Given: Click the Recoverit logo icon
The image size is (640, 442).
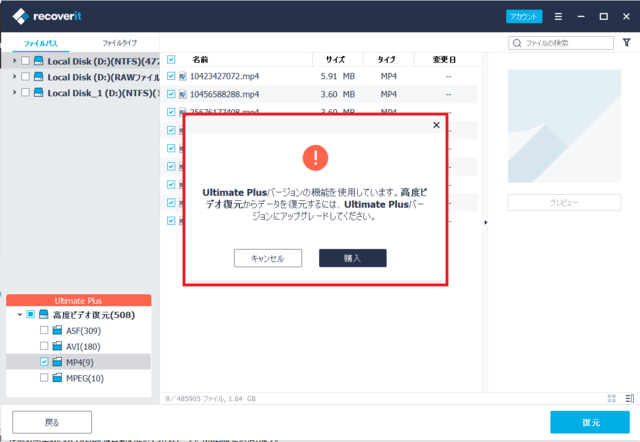Looking at the screenshot, I should click(x=20, y=16).
